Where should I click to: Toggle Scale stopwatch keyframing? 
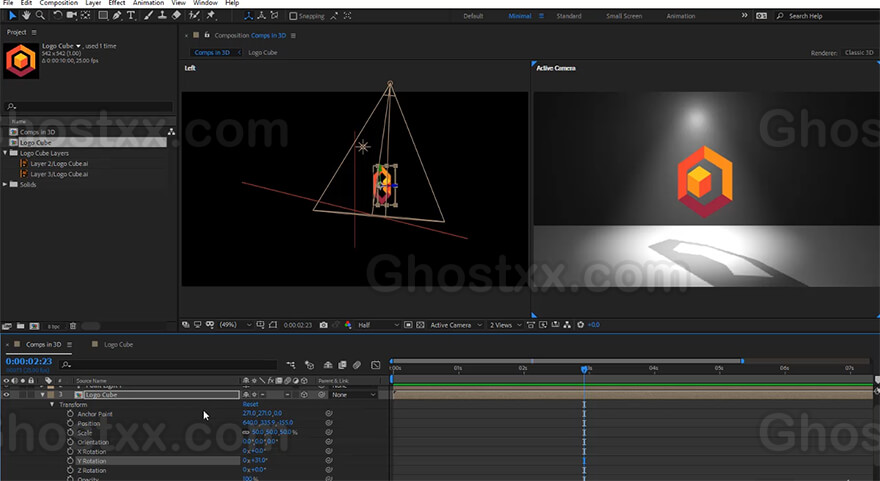(x=70, y=433)
